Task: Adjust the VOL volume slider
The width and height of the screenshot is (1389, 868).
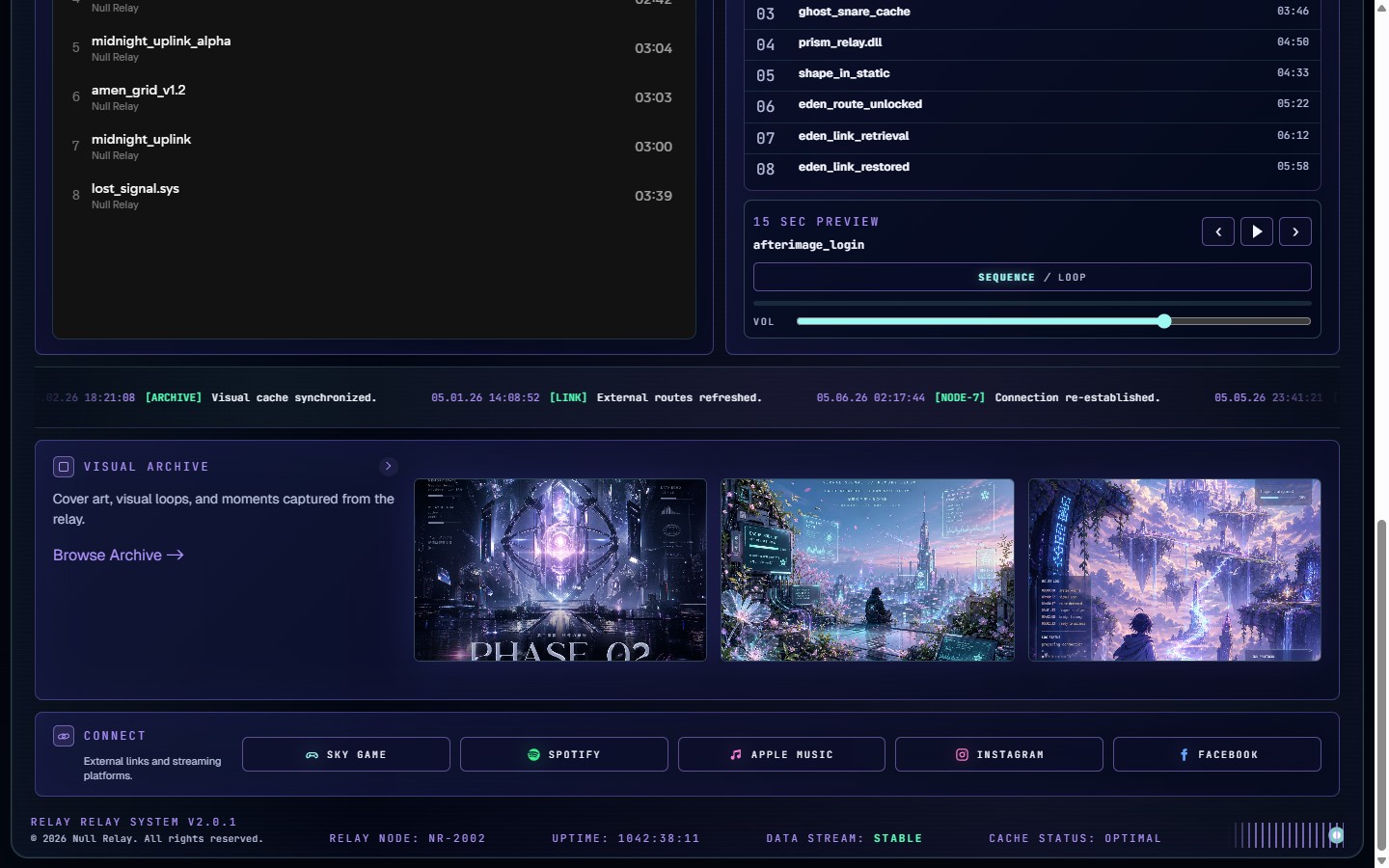Action: click(1053, 321)
